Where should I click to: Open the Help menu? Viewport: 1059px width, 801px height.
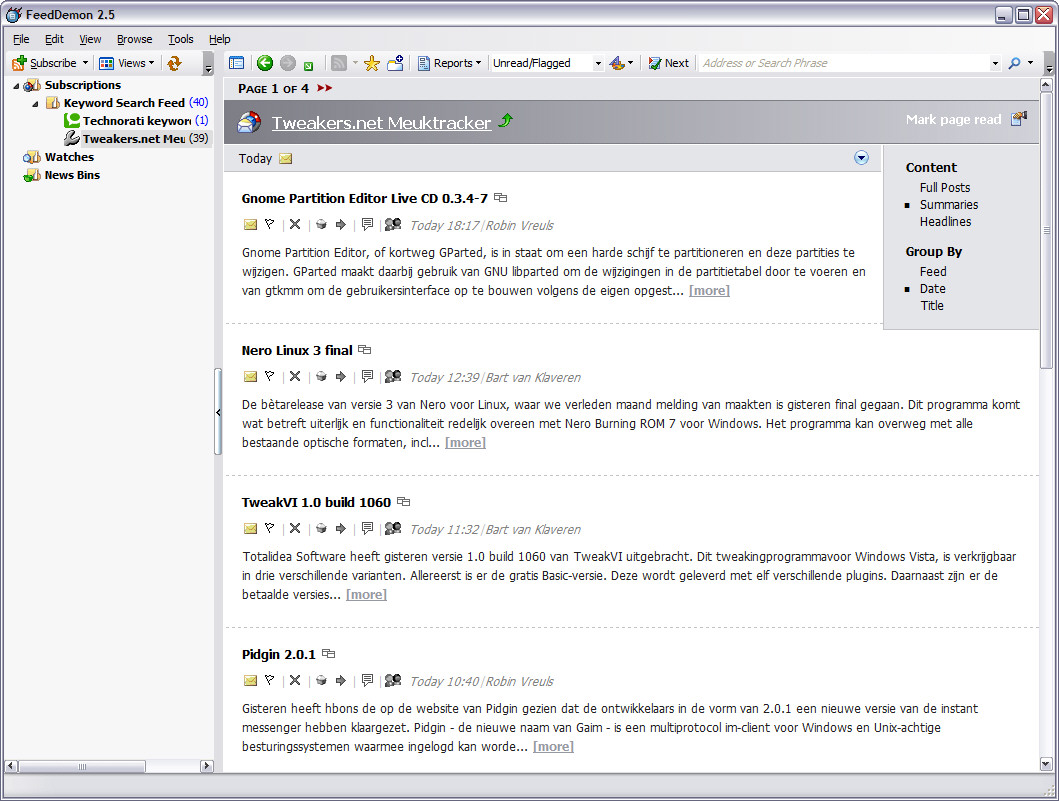[219, 39]
